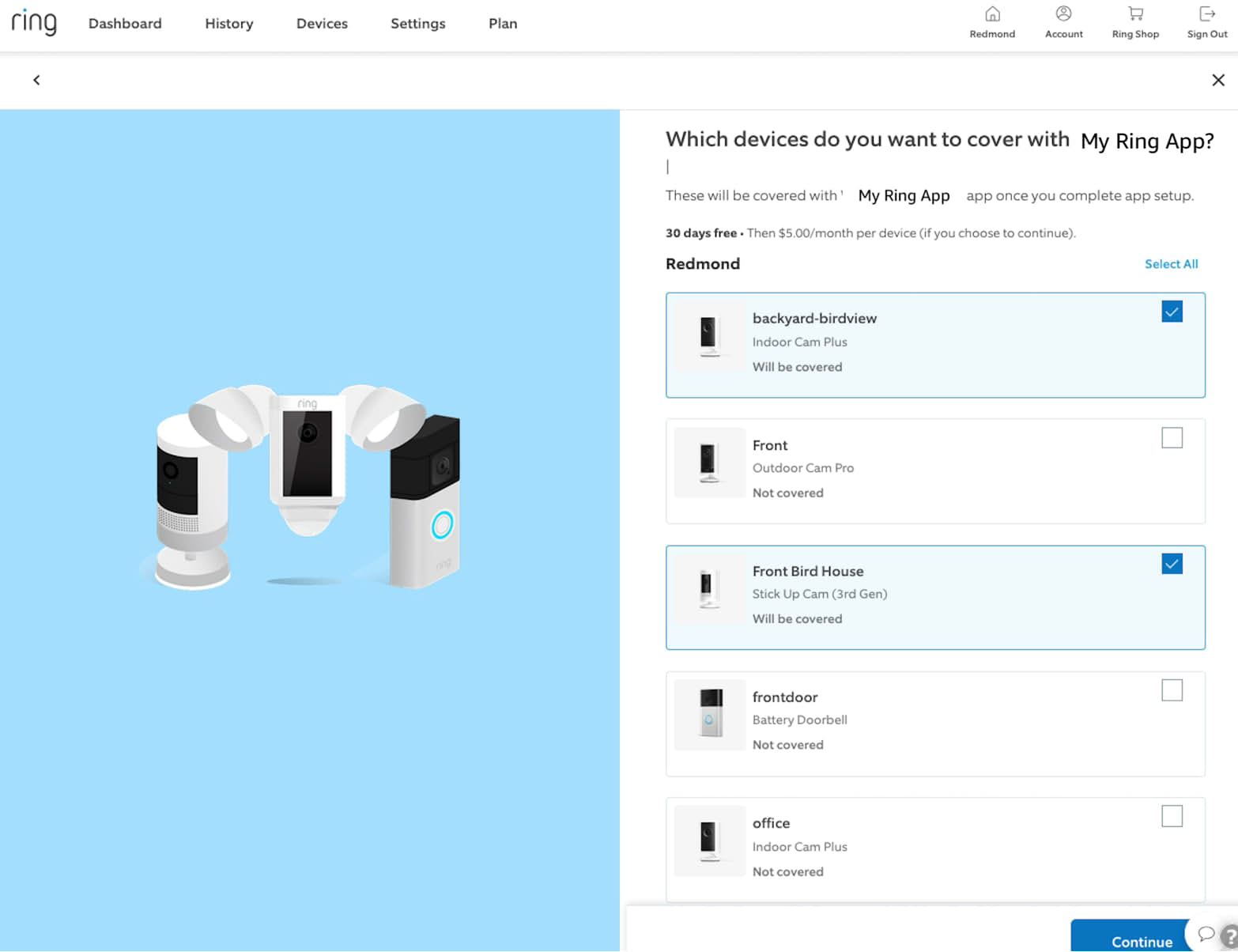Click the 'frontdoor' device name
The width and height of the screenshot is (1238, 952).
(x=785, y=697)
